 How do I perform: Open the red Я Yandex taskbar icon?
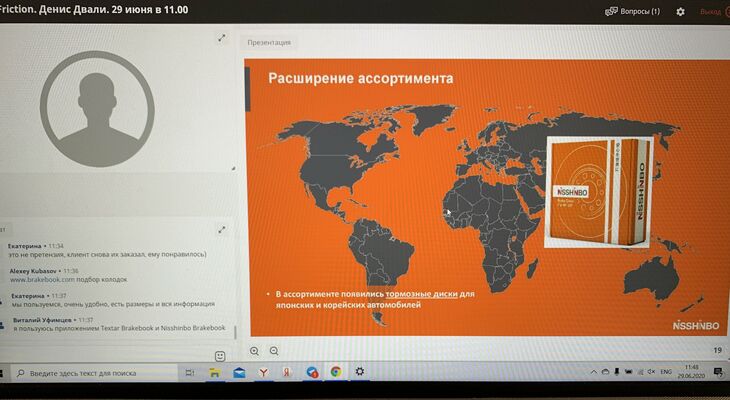[287, 372]
